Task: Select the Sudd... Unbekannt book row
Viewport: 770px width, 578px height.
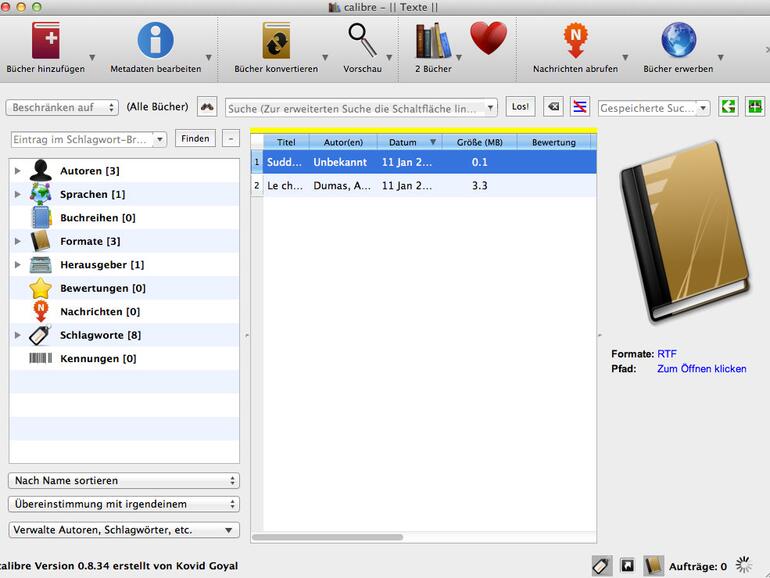Action: 423,162
